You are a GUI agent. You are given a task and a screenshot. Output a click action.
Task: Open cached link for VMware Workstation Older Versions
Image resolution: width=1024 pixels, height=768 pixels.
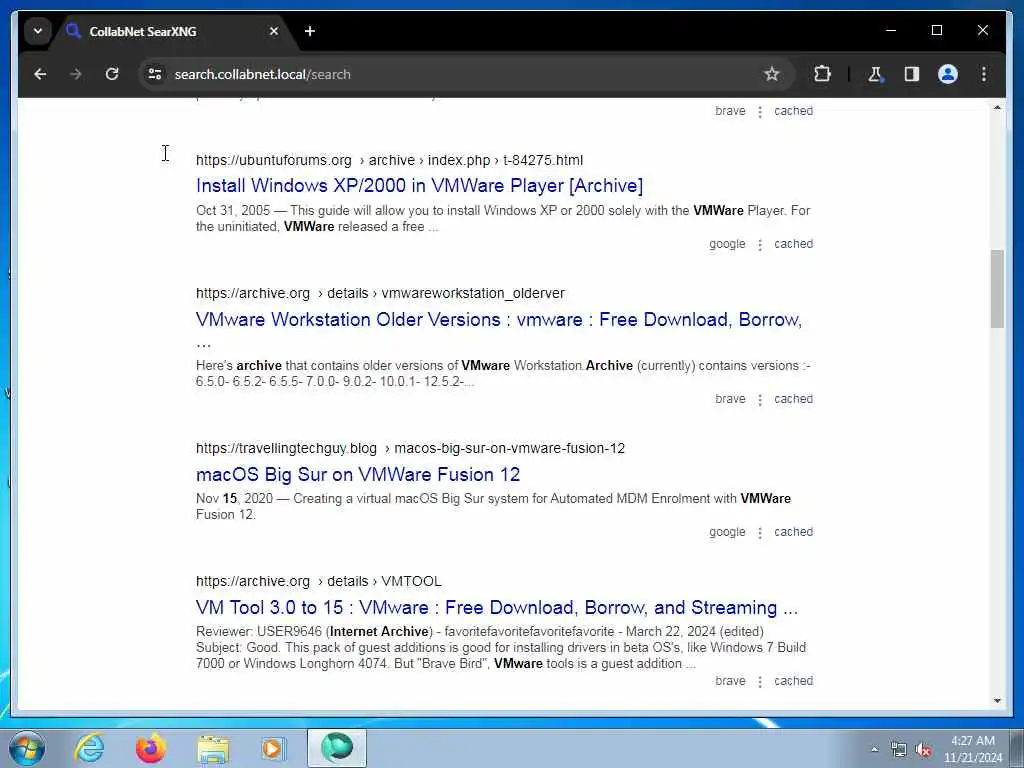pyautogui.click(x=793, y=399)
